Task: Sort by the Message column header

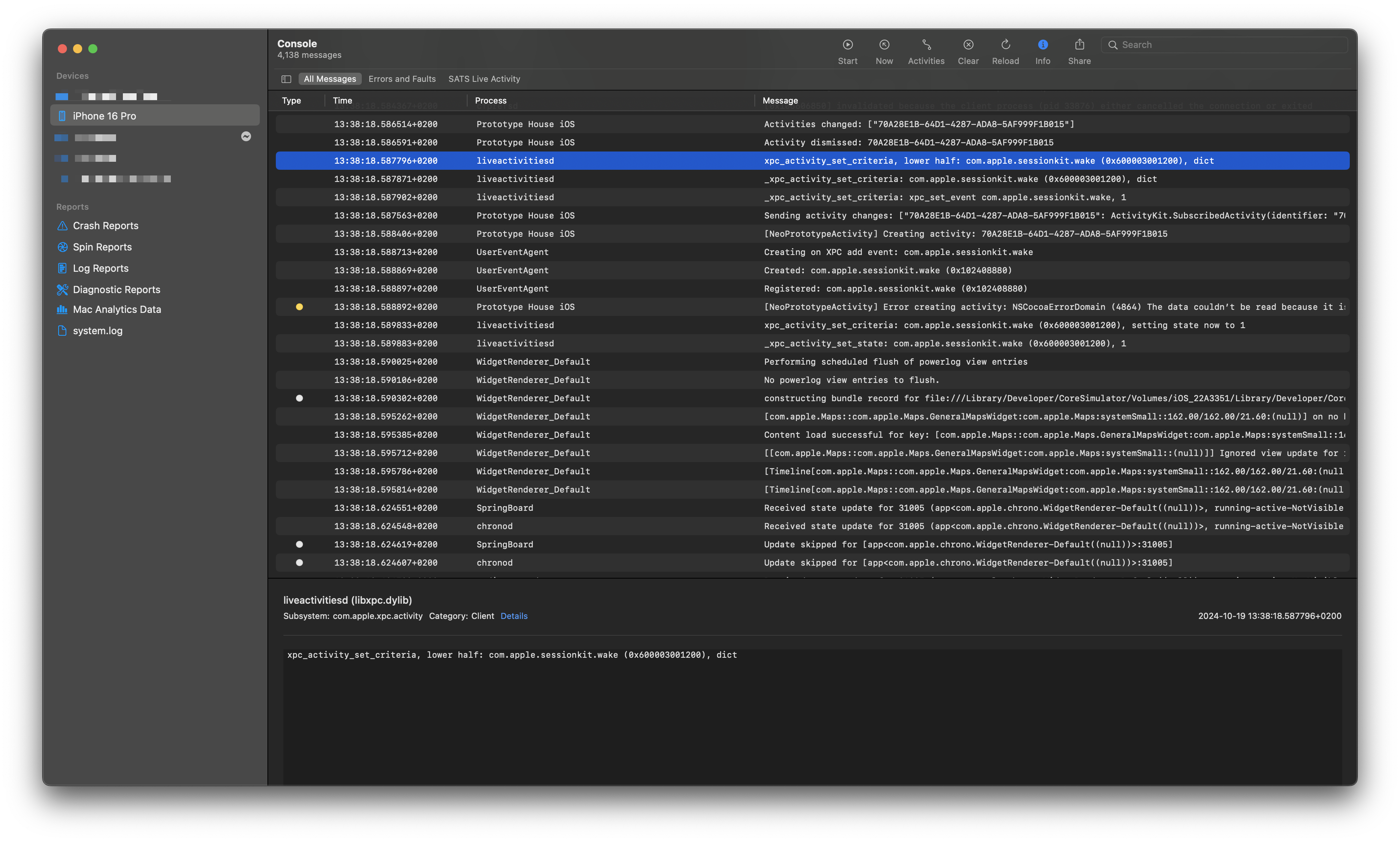Action: (780, 100)
